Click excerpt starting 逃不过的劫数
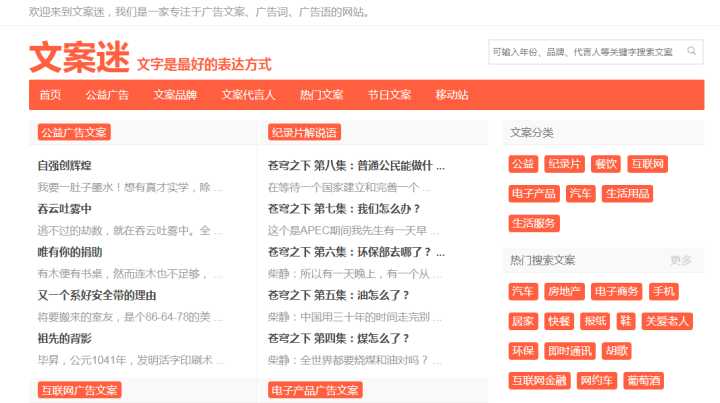720x403 pixels. [130, 230]
